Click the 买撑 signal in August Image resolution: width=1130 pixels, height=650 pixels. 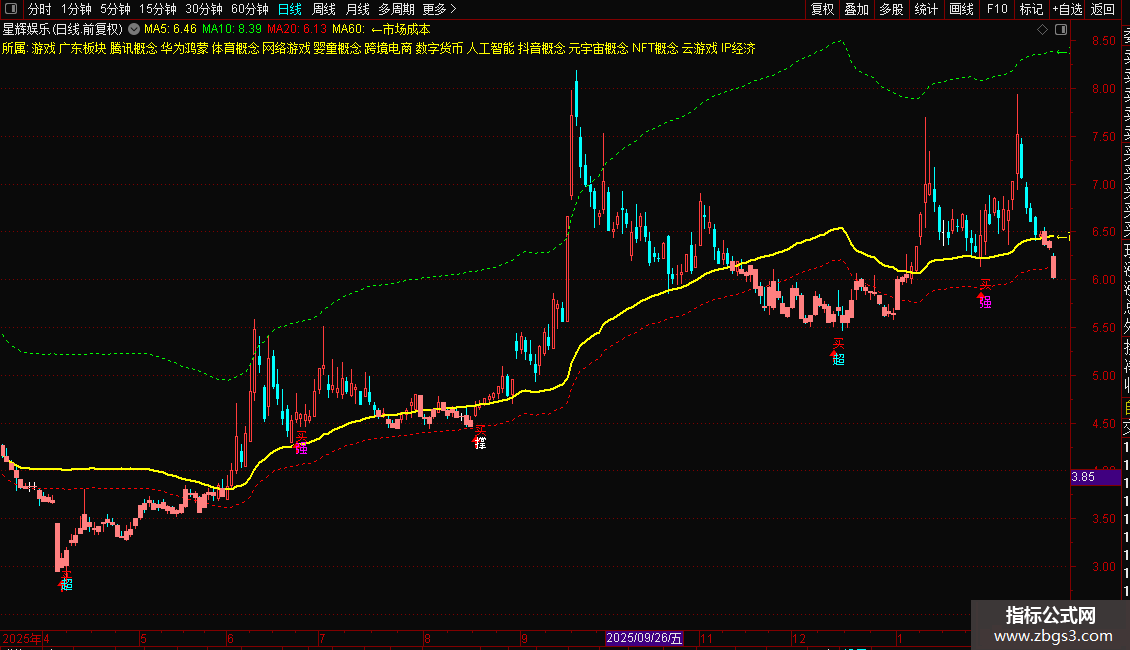tap(480, 437)
